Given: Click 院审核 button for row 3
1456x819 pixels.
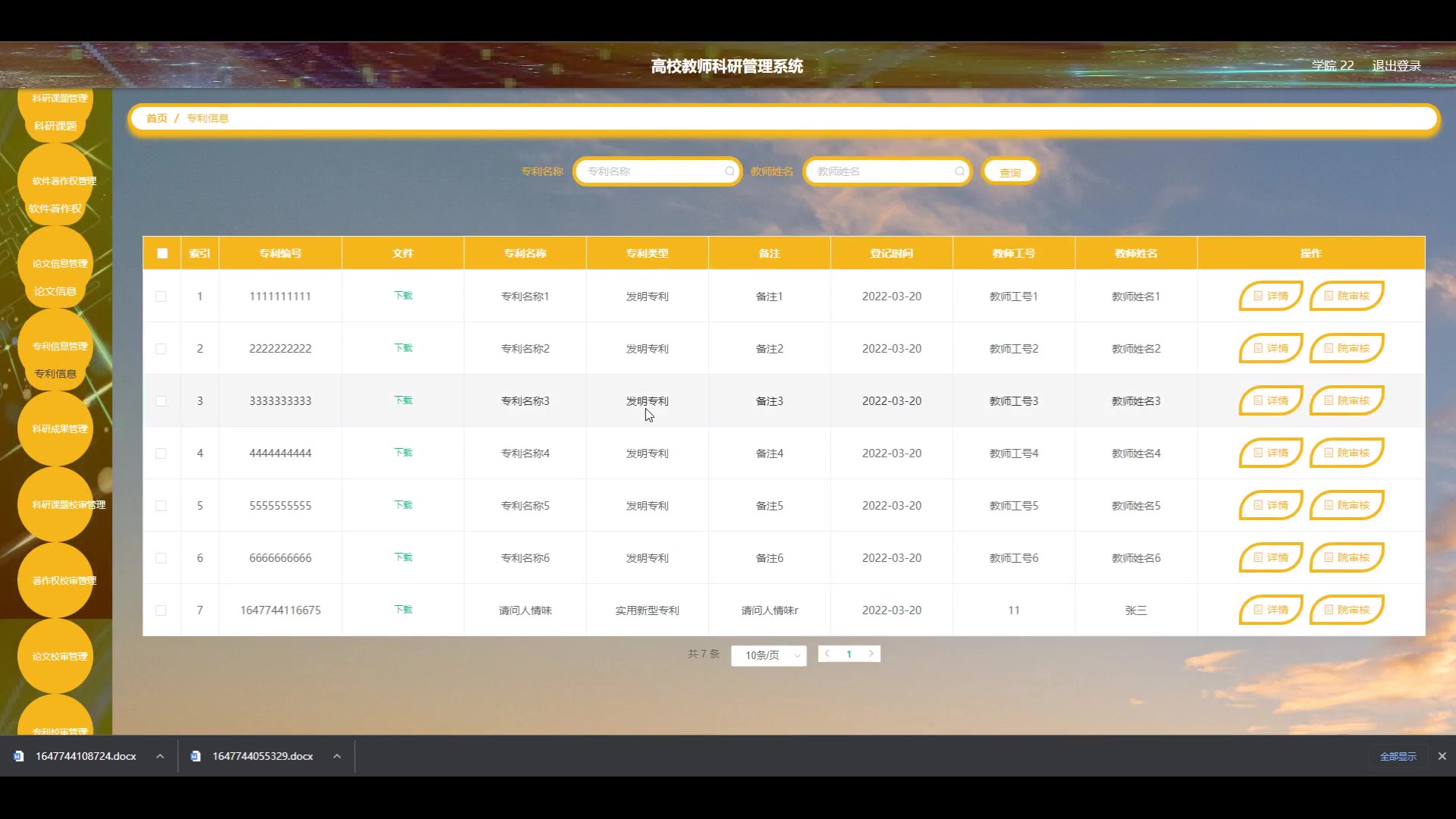Looking at the screenshot, I should coord(1346,400).
